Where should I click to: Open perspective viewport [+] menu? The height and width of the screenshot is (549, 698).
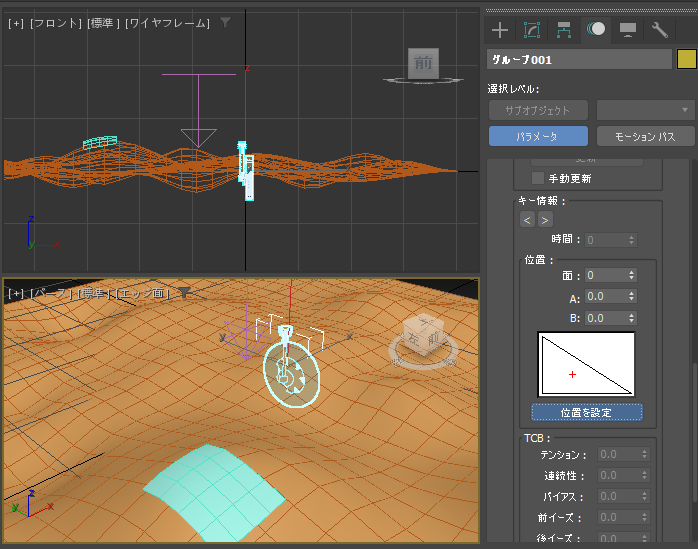point(16,293)
